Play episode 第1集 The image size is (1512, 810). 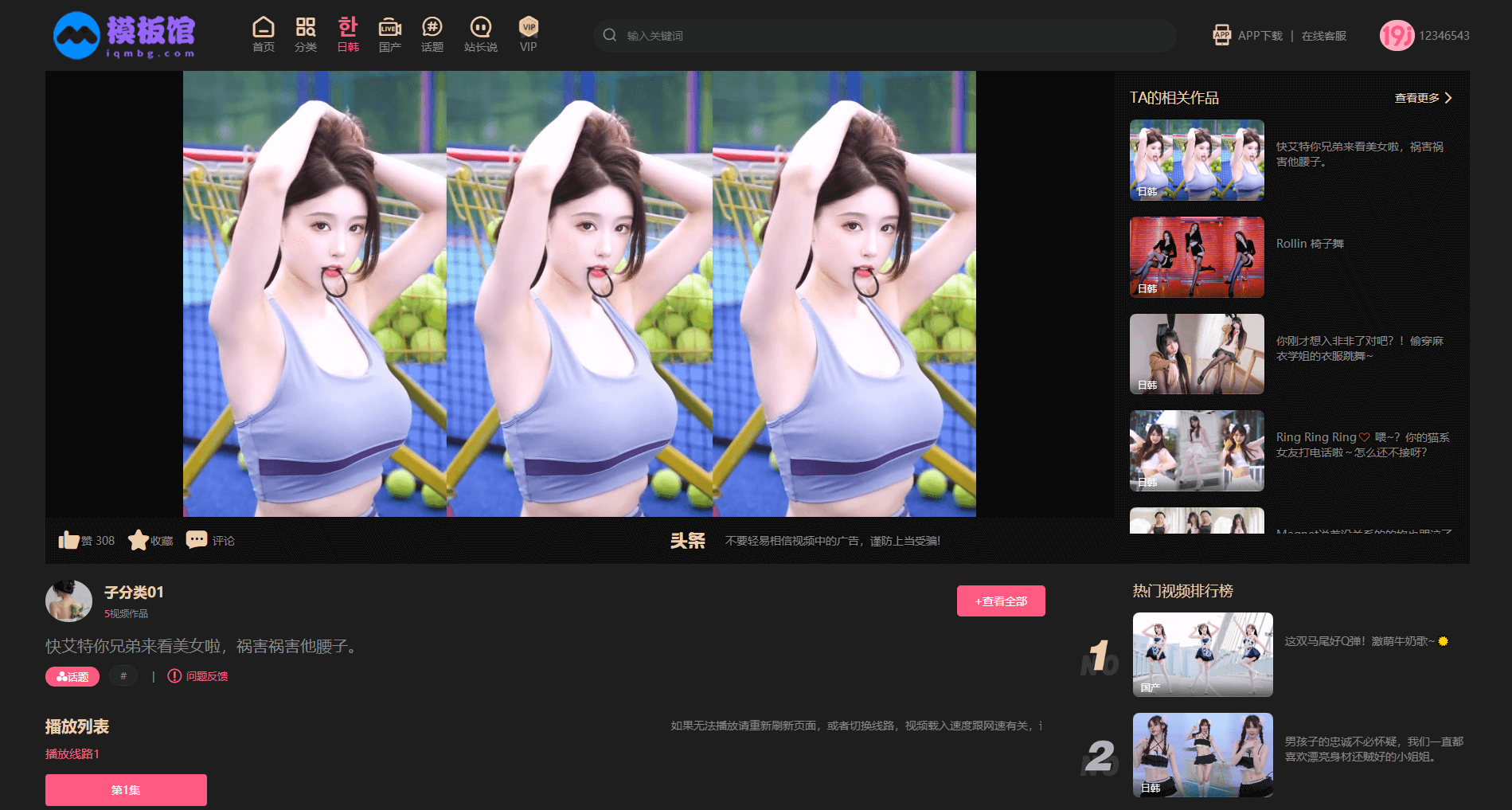pos(126,790)
